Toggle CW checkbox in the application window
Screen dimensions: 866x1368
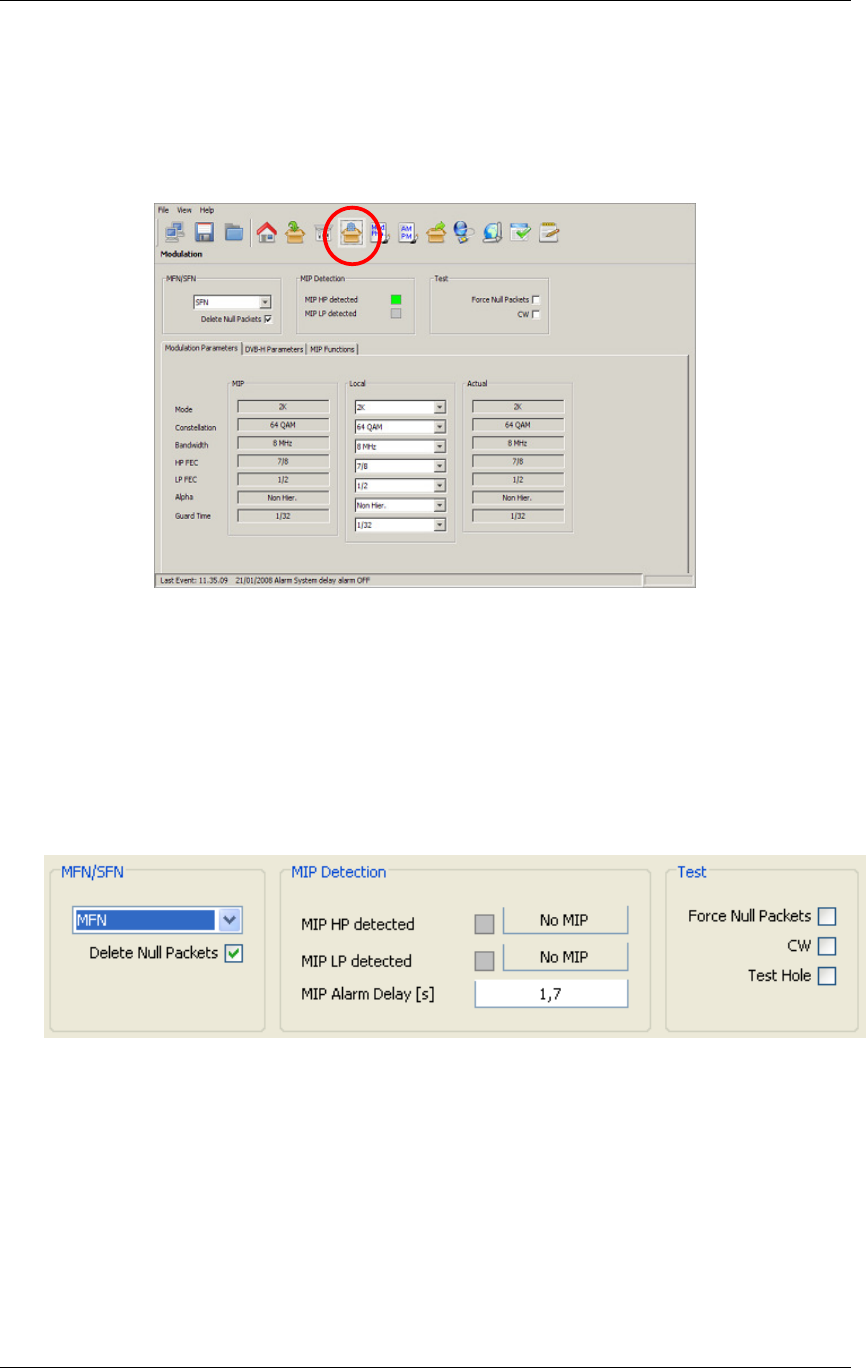coord(537,314)
